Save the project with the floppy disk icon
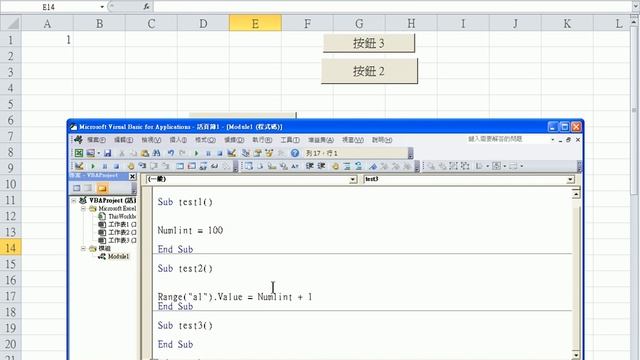The image size is (640, 360). 107,153
